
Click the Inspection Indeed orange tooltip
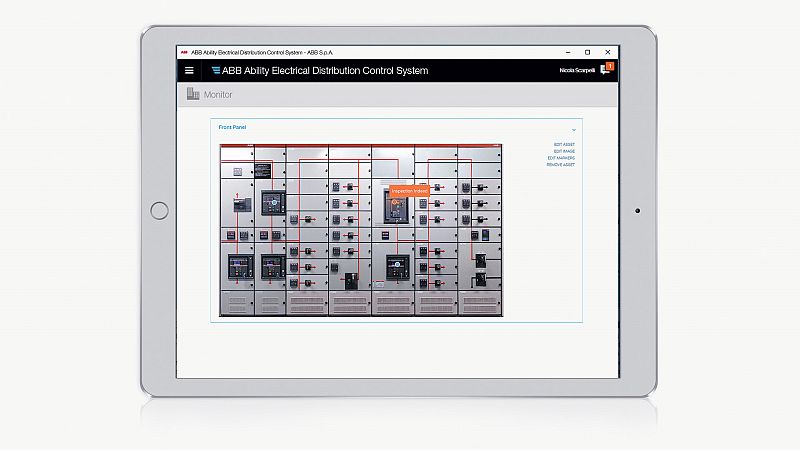(x=409, y=191)
